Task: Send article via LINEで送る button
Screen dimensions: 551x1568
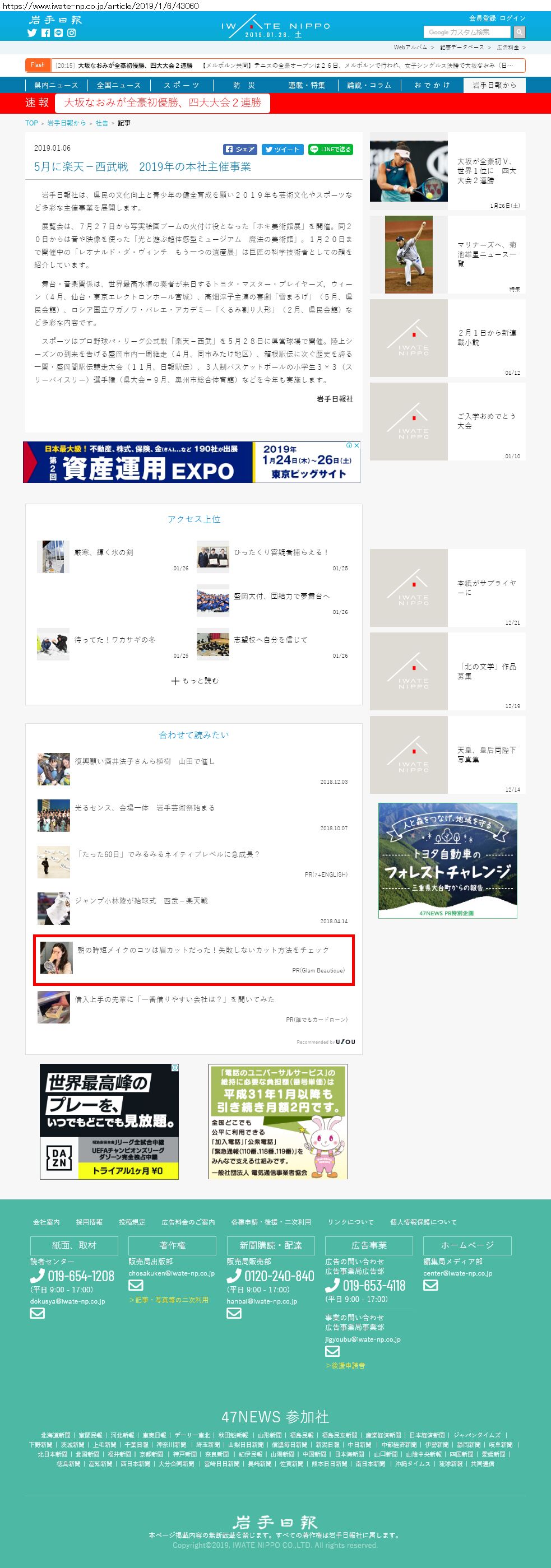Action: [x=331, y=149]
